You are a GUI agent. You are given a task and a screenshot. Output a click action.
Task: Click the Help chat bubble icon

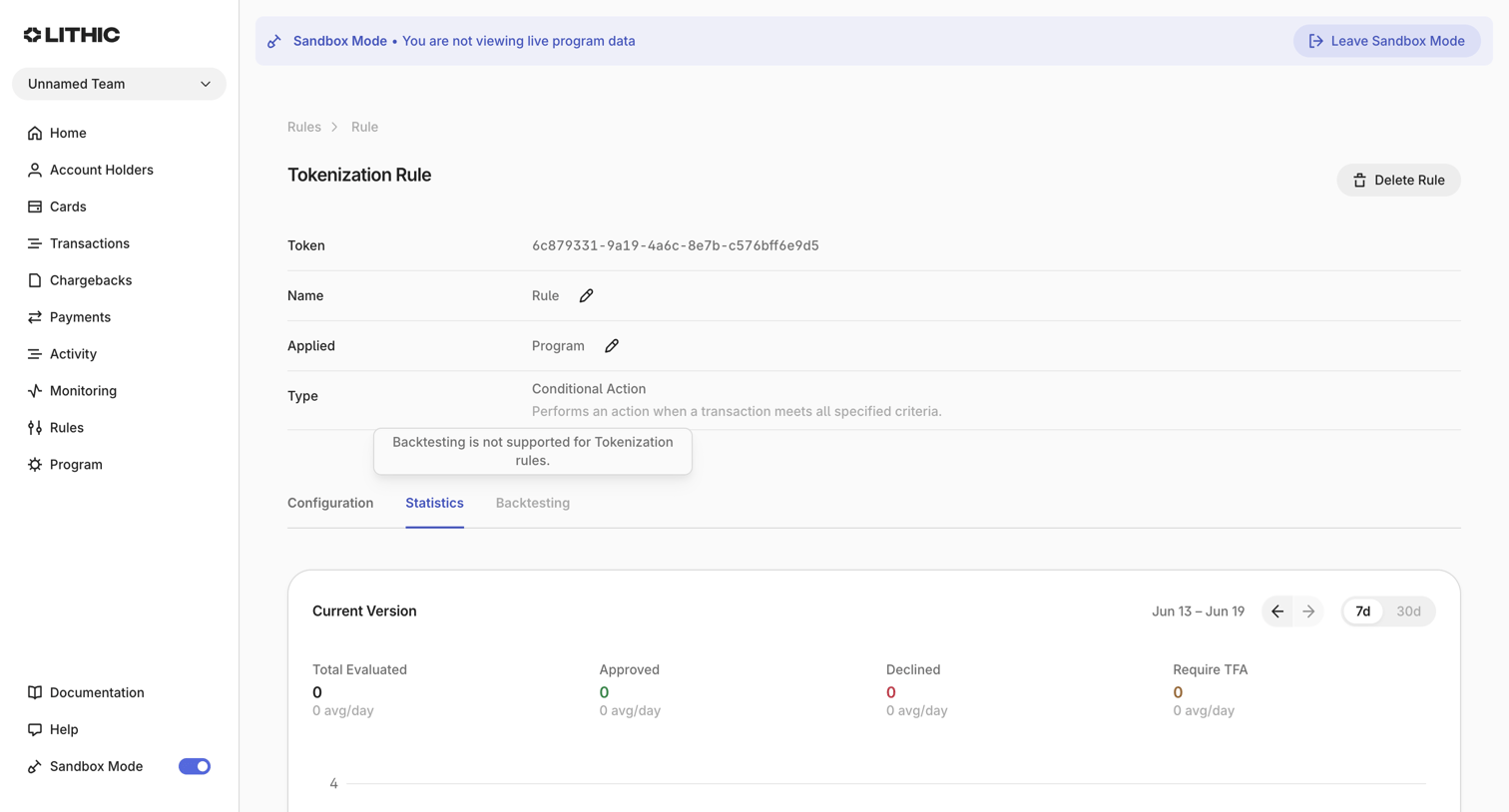tap(35, 729)
